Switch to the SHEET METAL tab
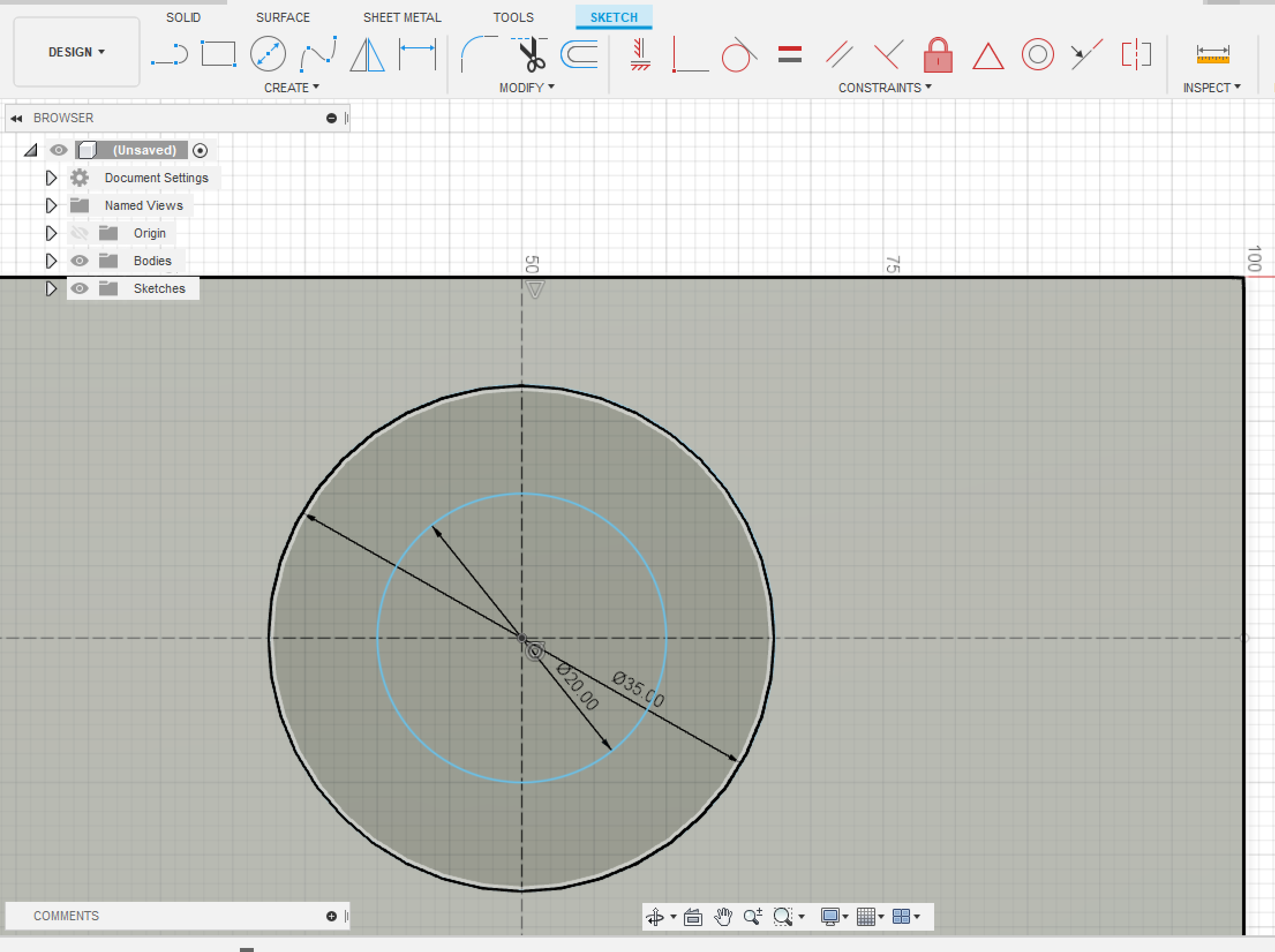 (402, 17)
